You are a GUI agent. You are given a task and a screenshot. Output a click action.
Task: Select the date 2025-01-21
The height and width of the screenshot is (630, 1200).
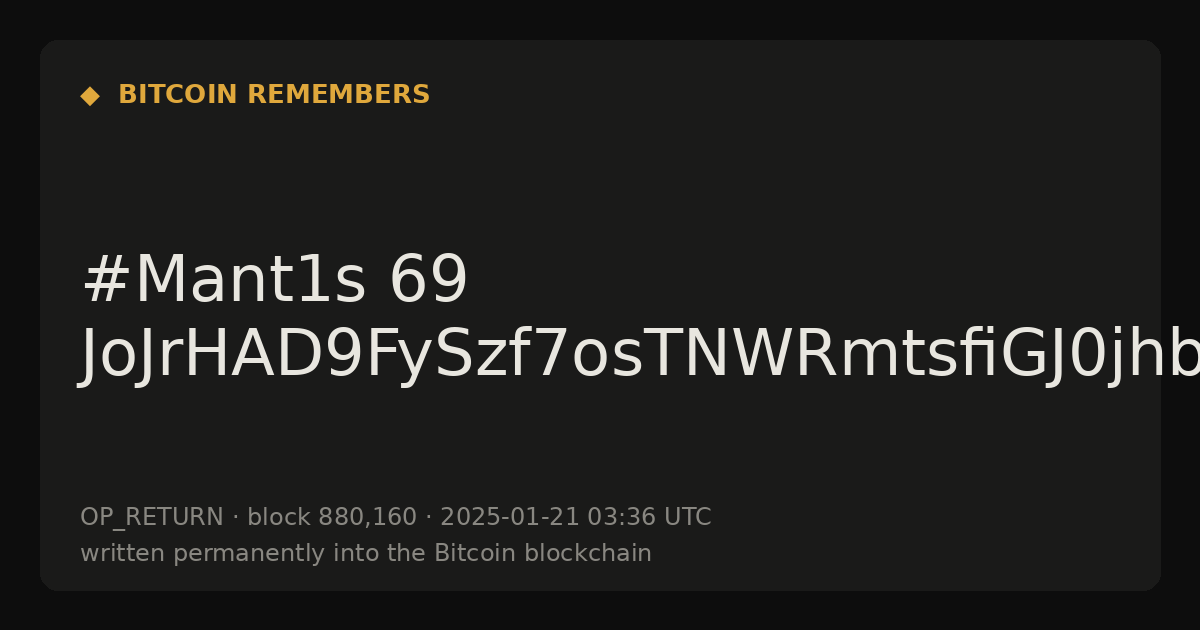point(510,518)
